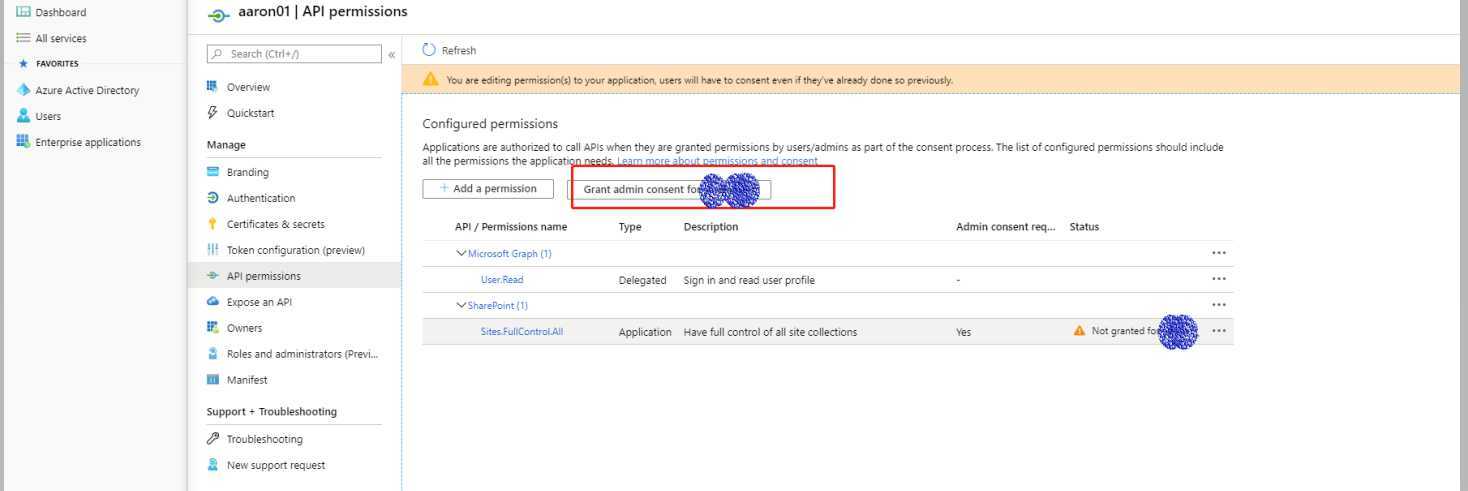
Task: Open New support request
Action: click(276, 465)
